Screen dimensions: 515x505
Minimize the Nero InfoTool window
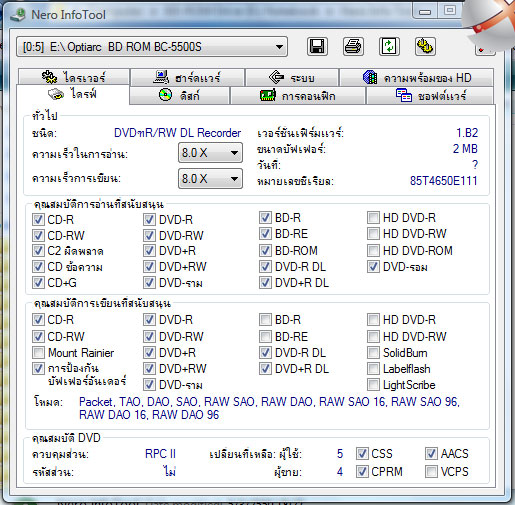click(x=425, y=12)
